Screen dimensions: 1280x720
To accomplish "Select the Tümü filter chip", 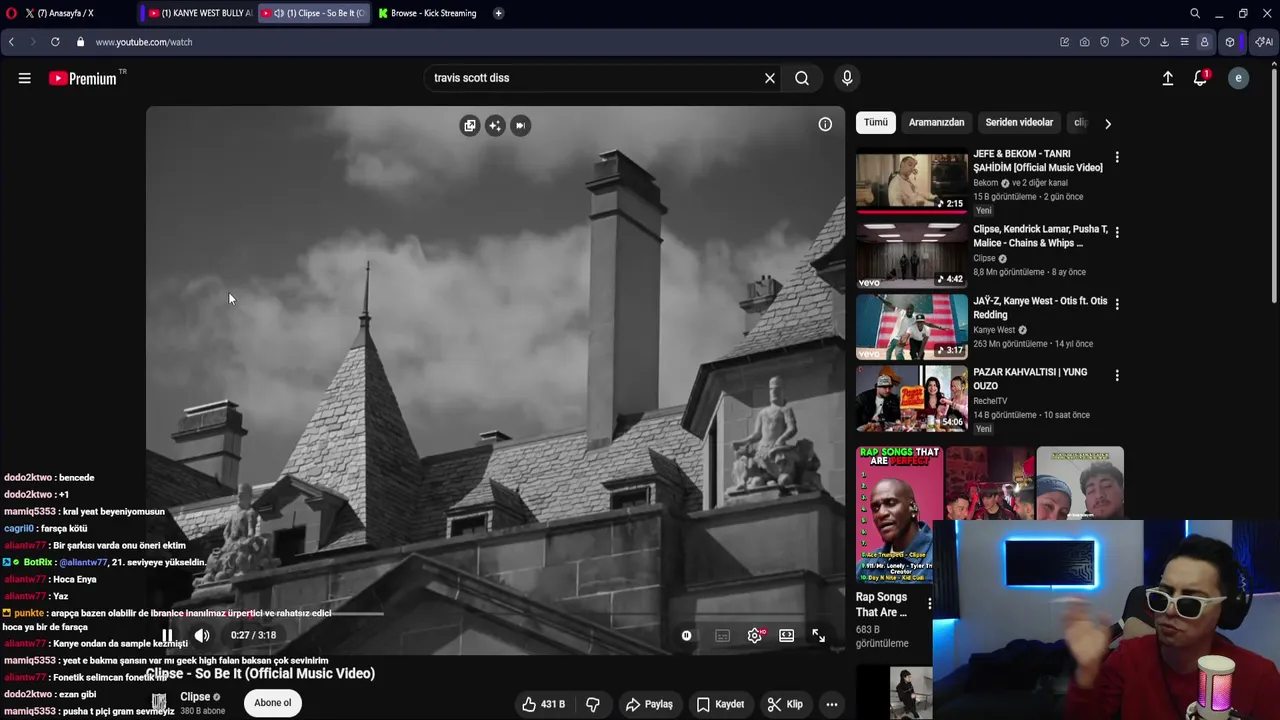I will pyautogui.click(x=876, y=123).
